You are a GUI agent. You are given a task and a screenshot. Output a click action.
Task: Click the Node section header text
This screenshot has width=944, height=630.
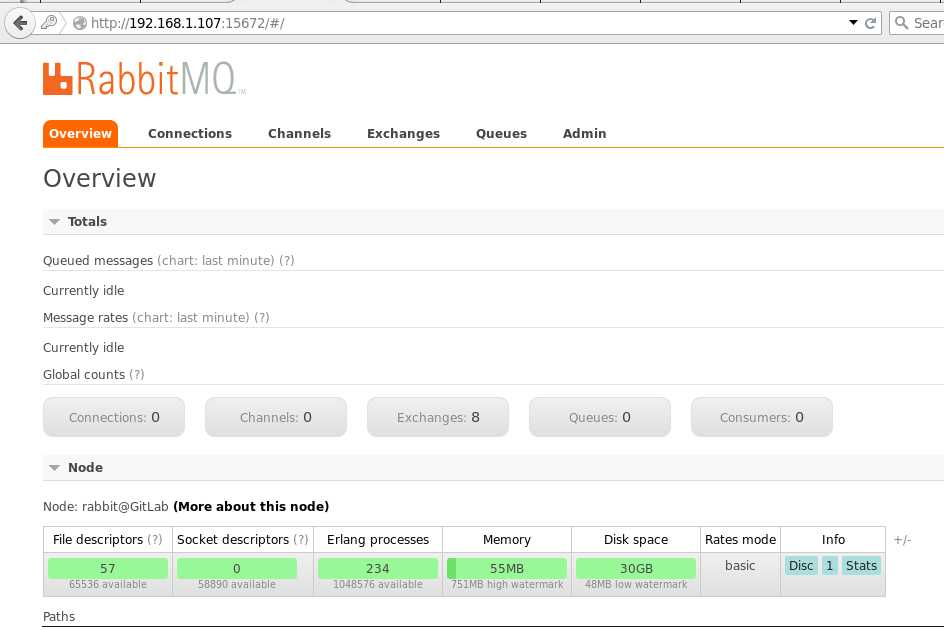tap(85, 467)
